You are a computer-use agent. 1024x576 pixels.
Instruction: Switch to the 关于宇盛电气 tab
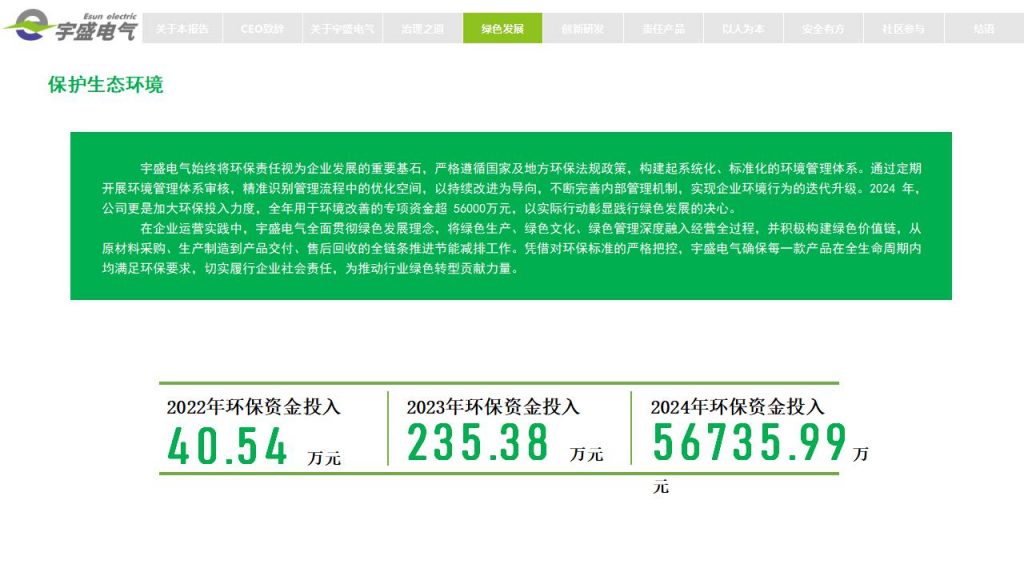coord(342,29)
